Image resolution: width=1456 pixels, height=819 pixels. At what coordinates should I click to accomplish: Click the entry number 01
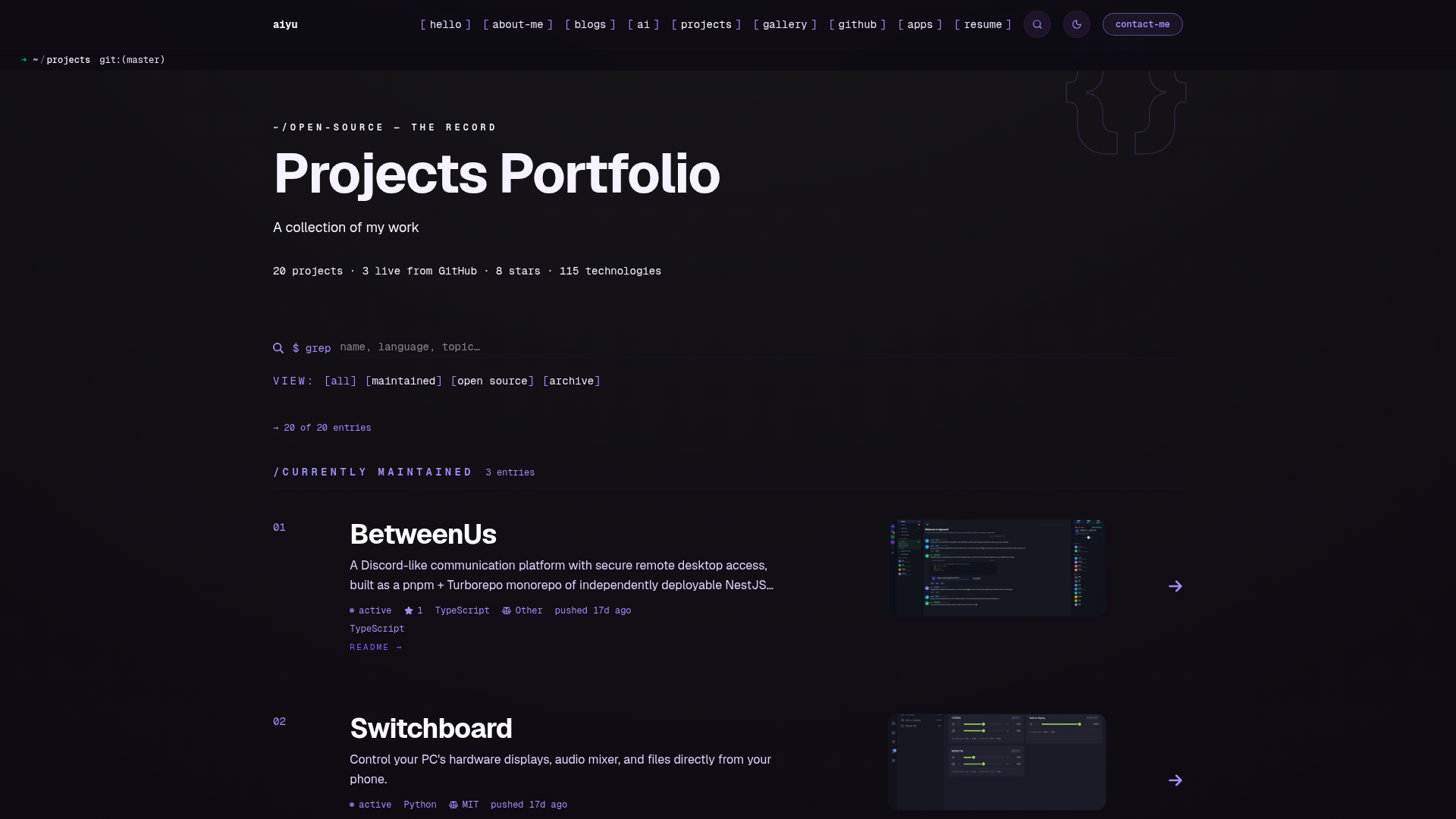point(279,527)
